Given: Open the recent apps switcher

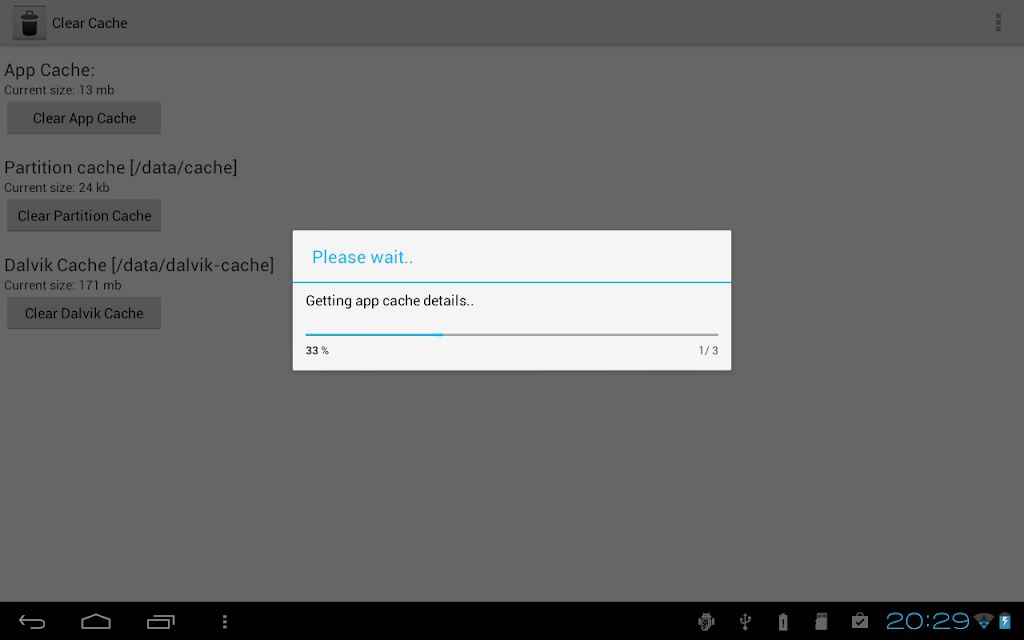Looking at the screenshot, I should [x=161, y=622].
